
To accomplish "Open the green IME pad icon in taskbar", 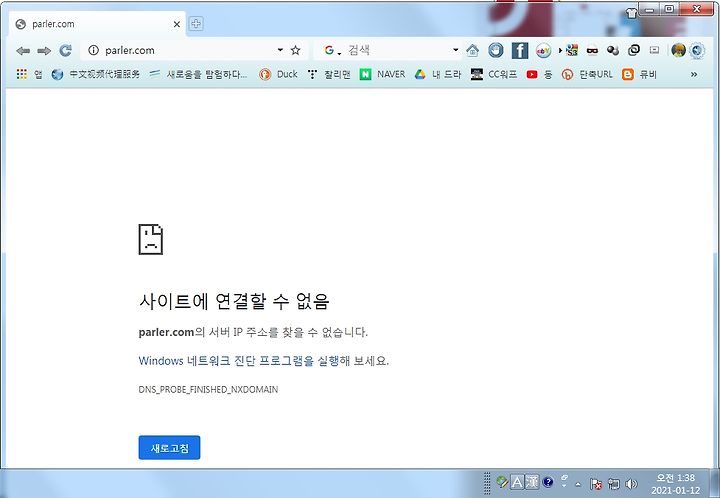I will pyautogui.click(x=502, y=482).
